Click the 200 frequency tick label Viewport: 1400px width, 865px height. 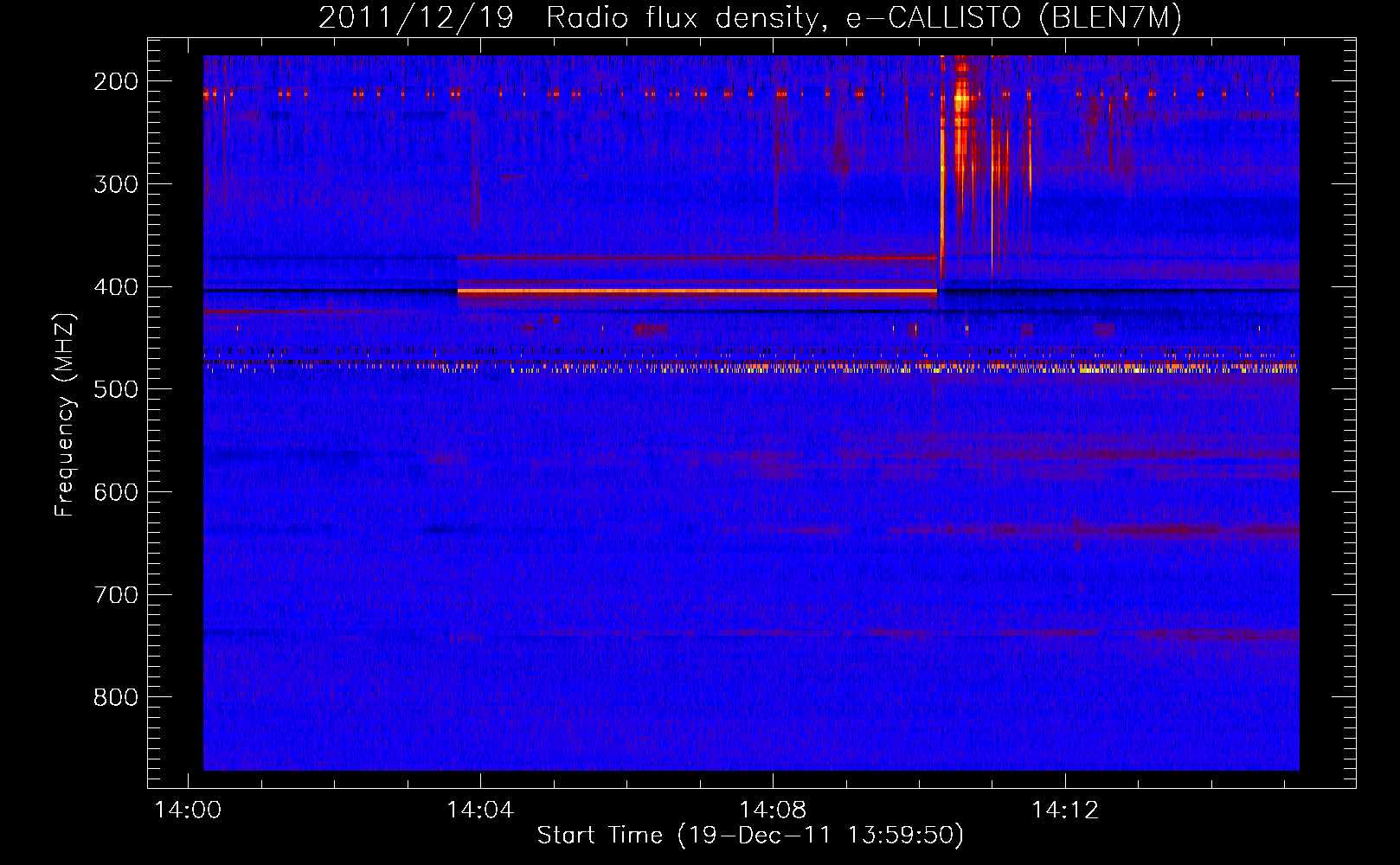tap(115, 81)
